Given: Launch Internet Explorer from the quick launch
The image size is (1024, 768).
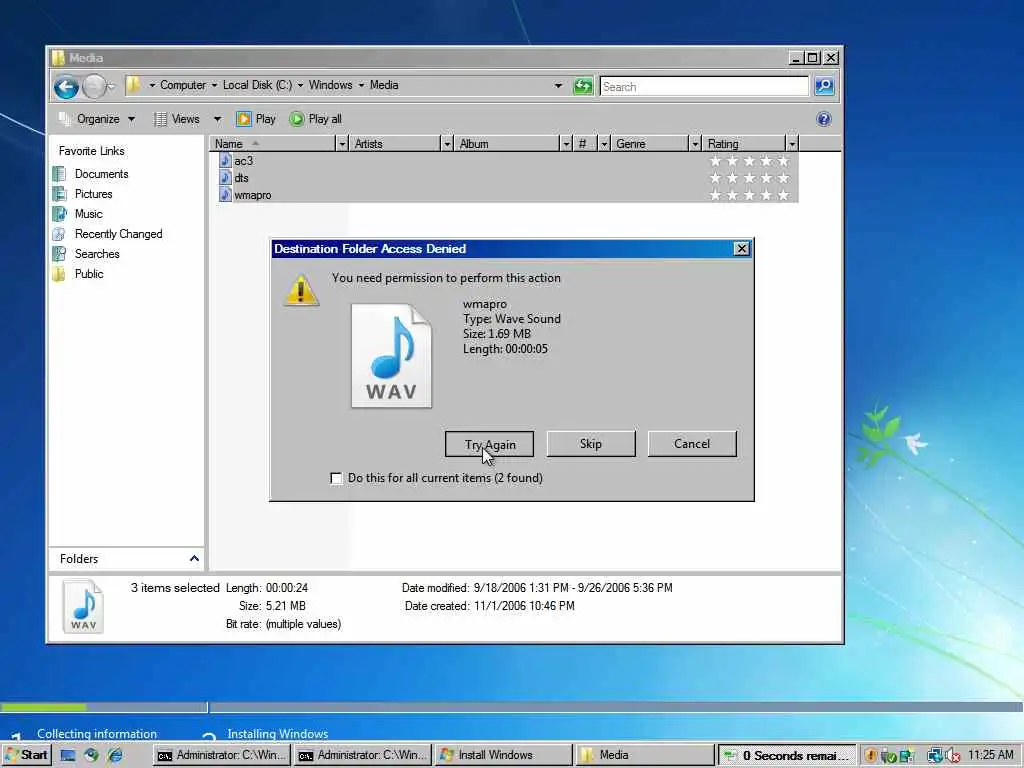Looking at the screenshot, I should 115,755.
